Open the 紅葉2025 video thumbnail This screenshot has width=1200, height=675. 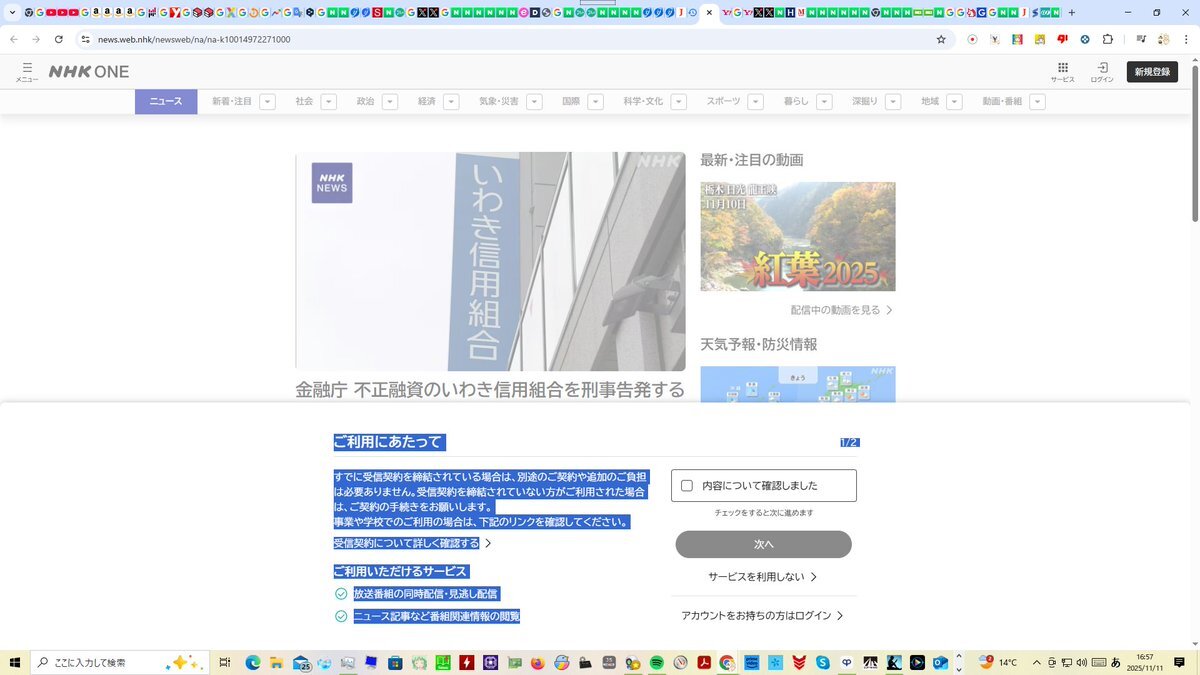pyautogui.click(x=798, y=236)
